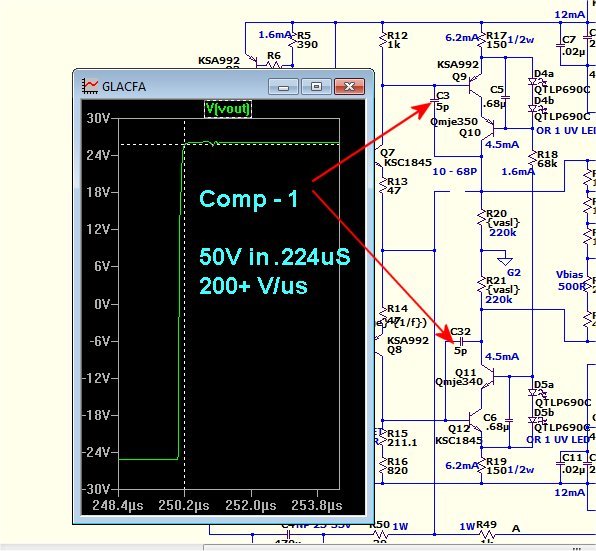This screenshot has height=551, width=596.
Task: Select the 0V vertical axis label
Action: pos(101,304)
